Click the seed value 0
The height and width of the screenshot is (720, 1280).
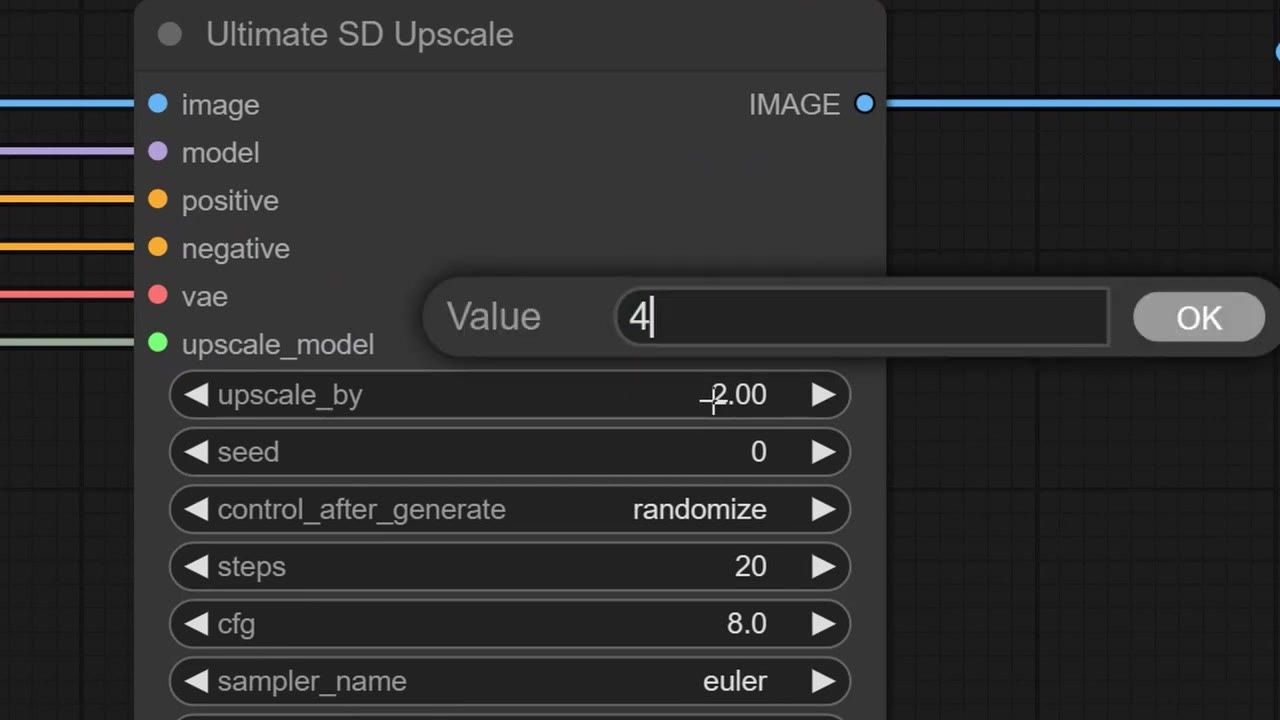pos(759,452)
